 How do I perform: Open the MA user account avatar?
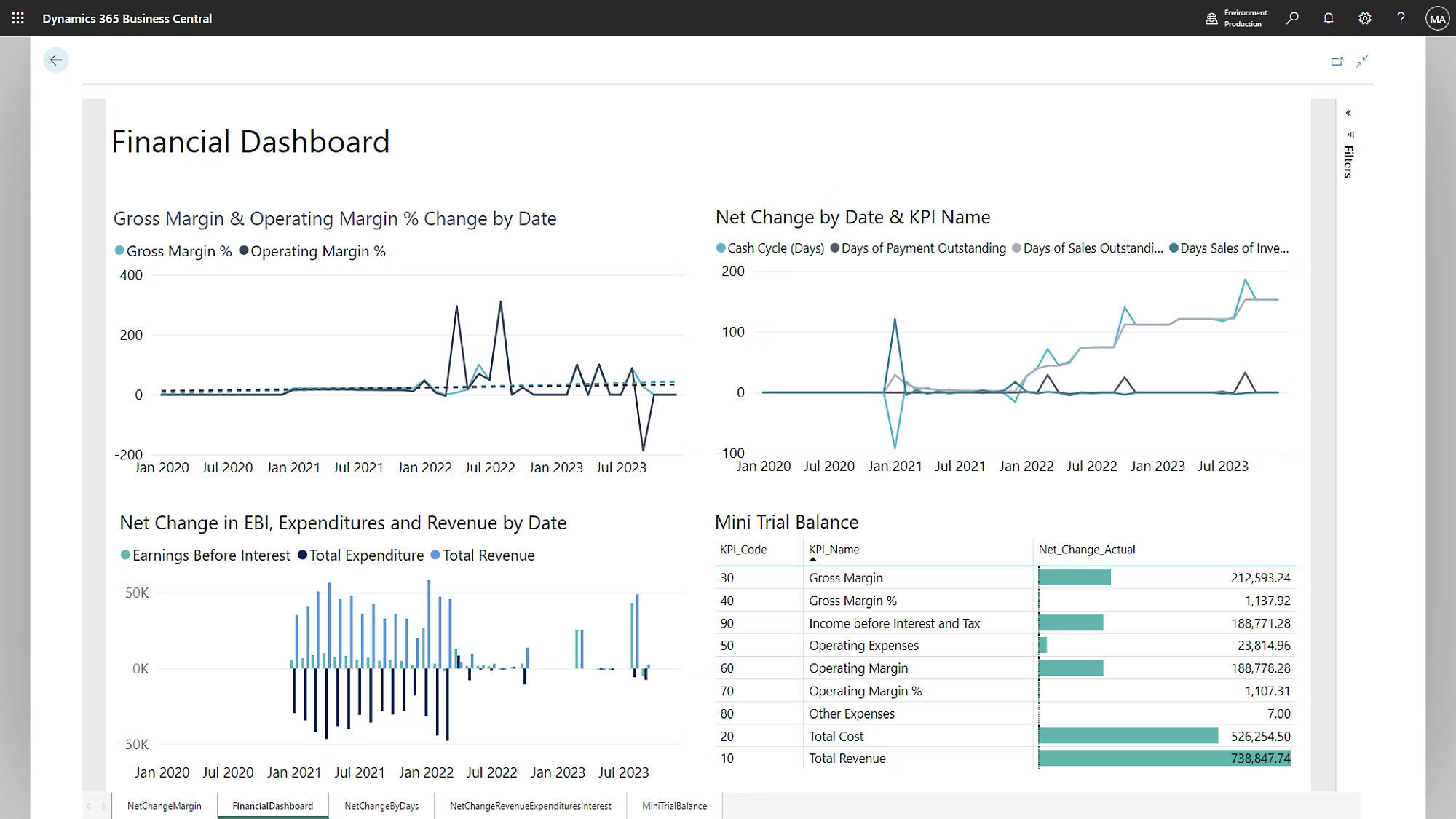point(1437,19)
